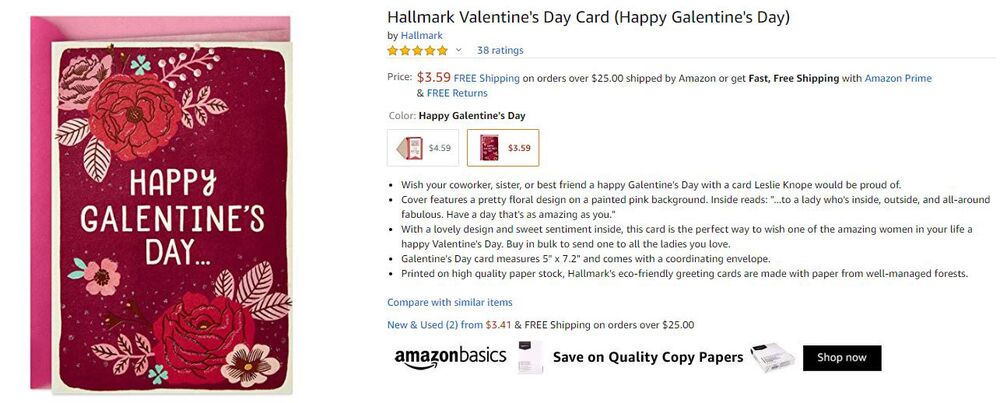Click the product title heading
The width and height of the screenshot is (1000, 403).
(x=588, y=17)
